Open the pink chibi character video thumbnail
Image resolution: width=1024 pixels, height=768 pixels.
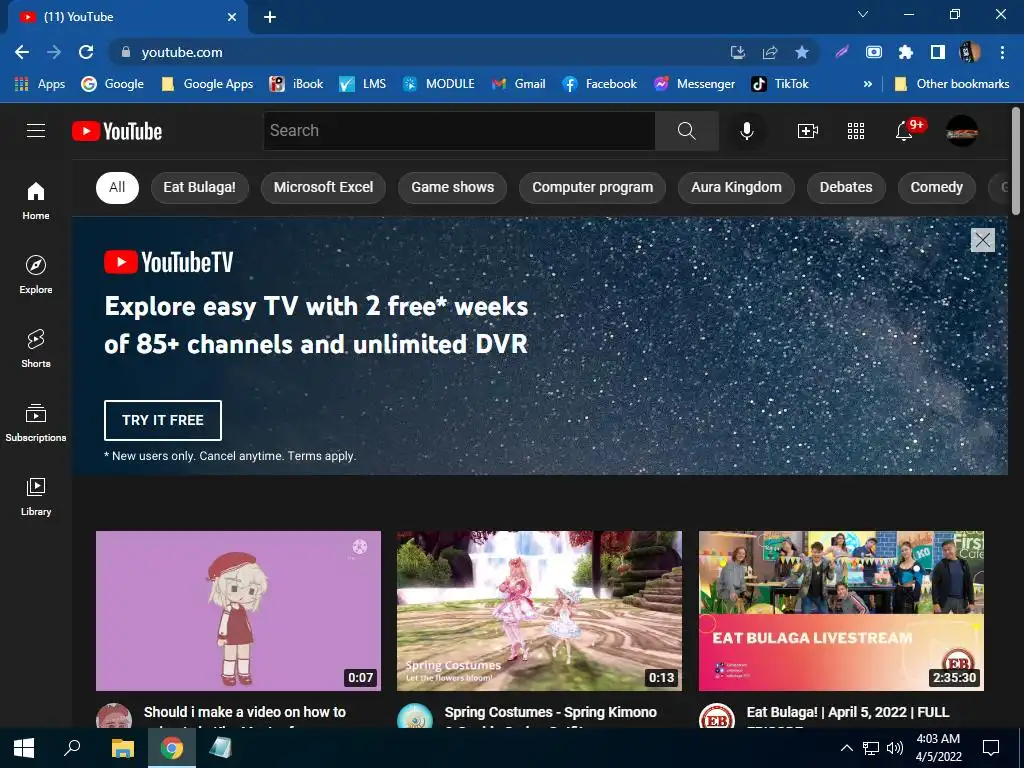[x=238, y=611]
